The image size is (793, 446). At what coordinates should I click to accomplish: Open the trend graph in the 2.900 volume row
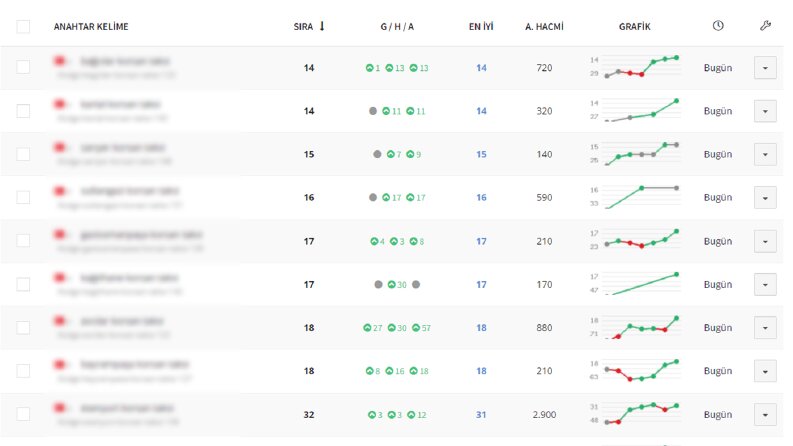click(635, 414)
